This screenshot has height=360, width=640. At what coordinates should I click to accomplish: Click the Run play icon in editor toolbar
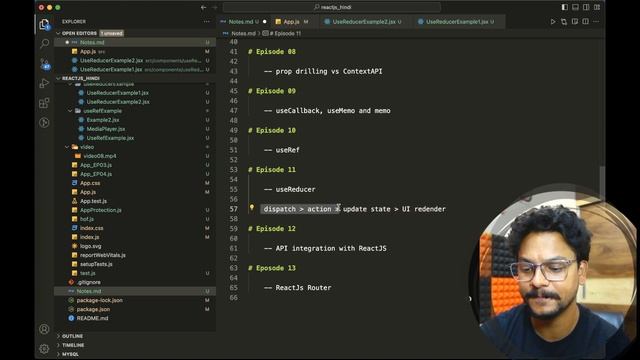point(553,22)
